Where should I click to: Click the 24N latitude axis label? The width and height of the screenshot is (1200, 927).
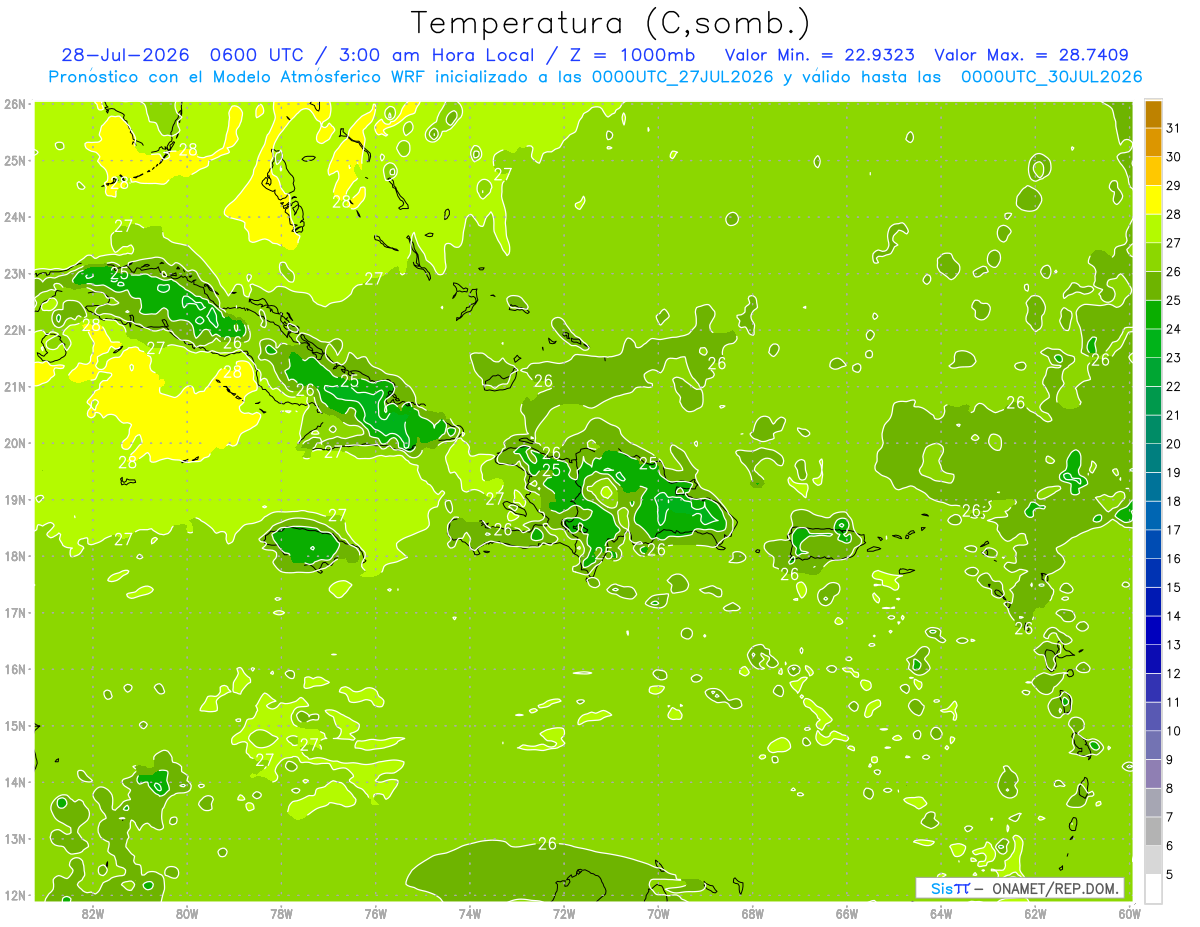(15, 217)
